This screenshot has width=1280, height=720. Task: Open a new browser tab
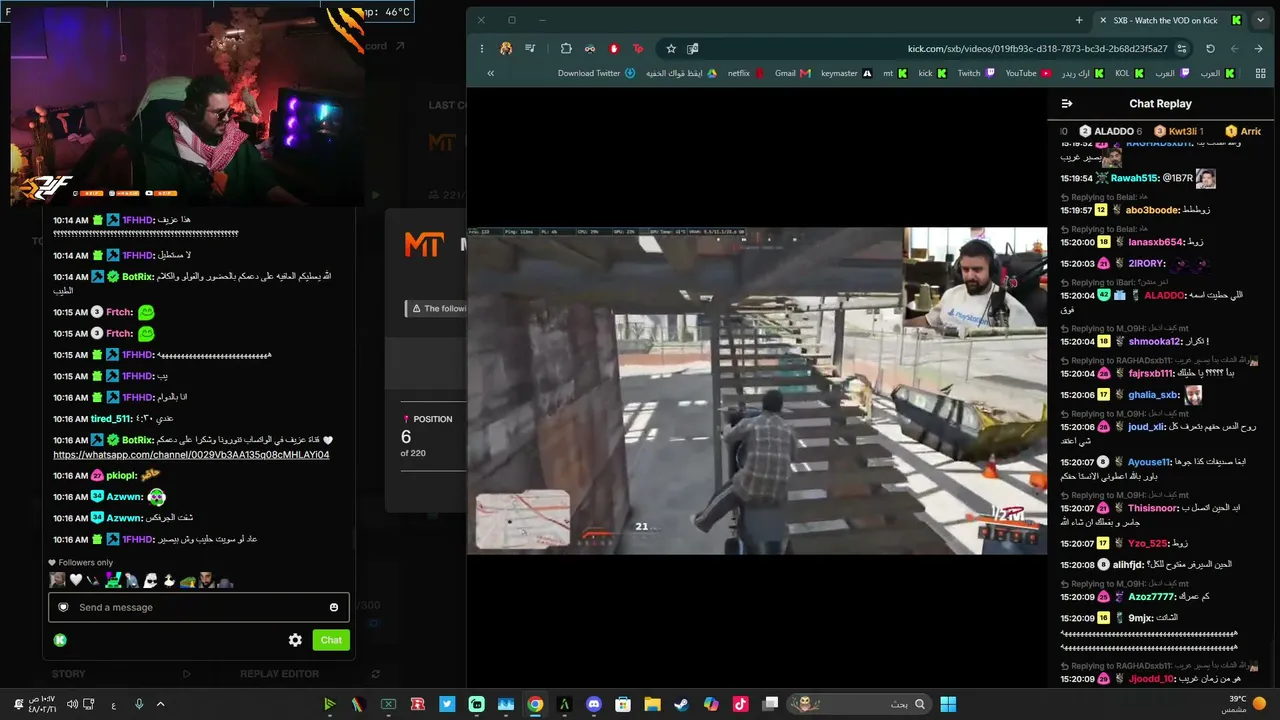pos(1079,20)
